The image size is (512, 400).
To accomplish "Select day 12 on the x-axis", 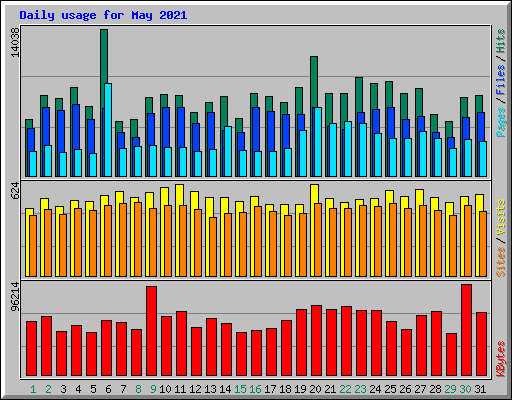I will [195, 389].
